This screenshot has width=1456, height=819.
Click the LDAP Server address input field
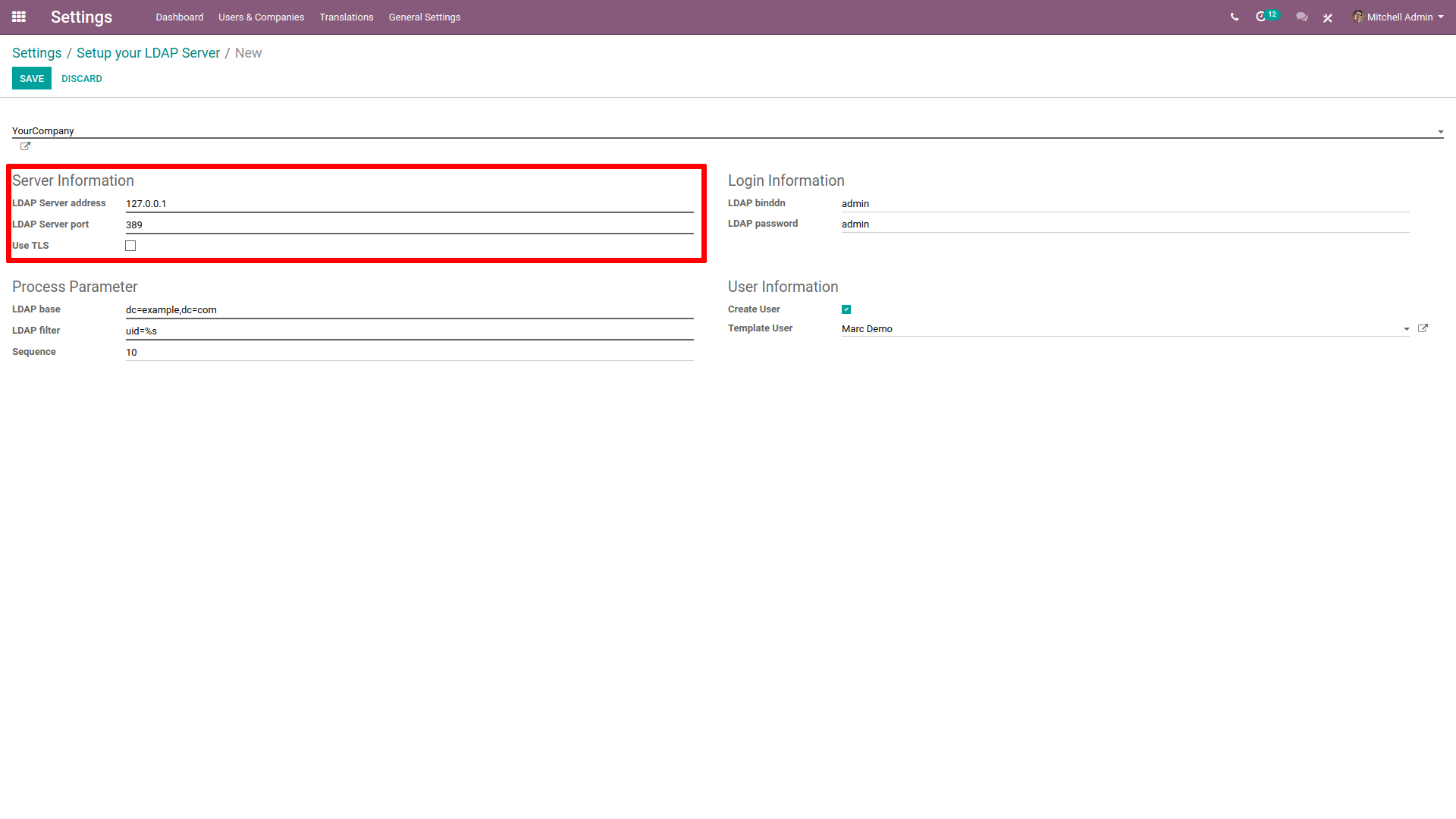point(409,203)
